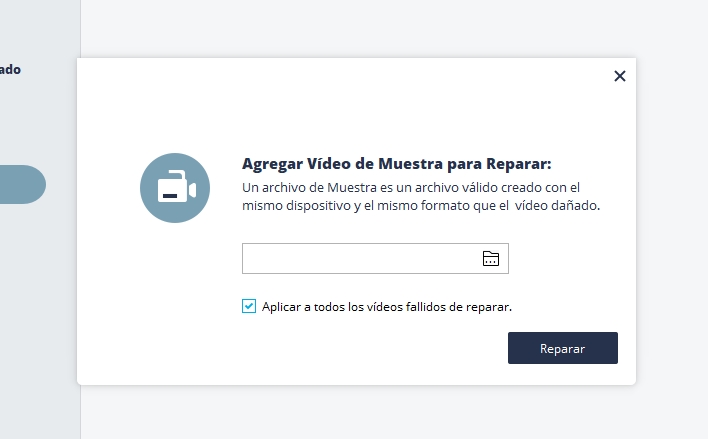Close the sample video dialog with the X
The width and height of the screenshot is (708, 439).
click(x=619, y=76)
